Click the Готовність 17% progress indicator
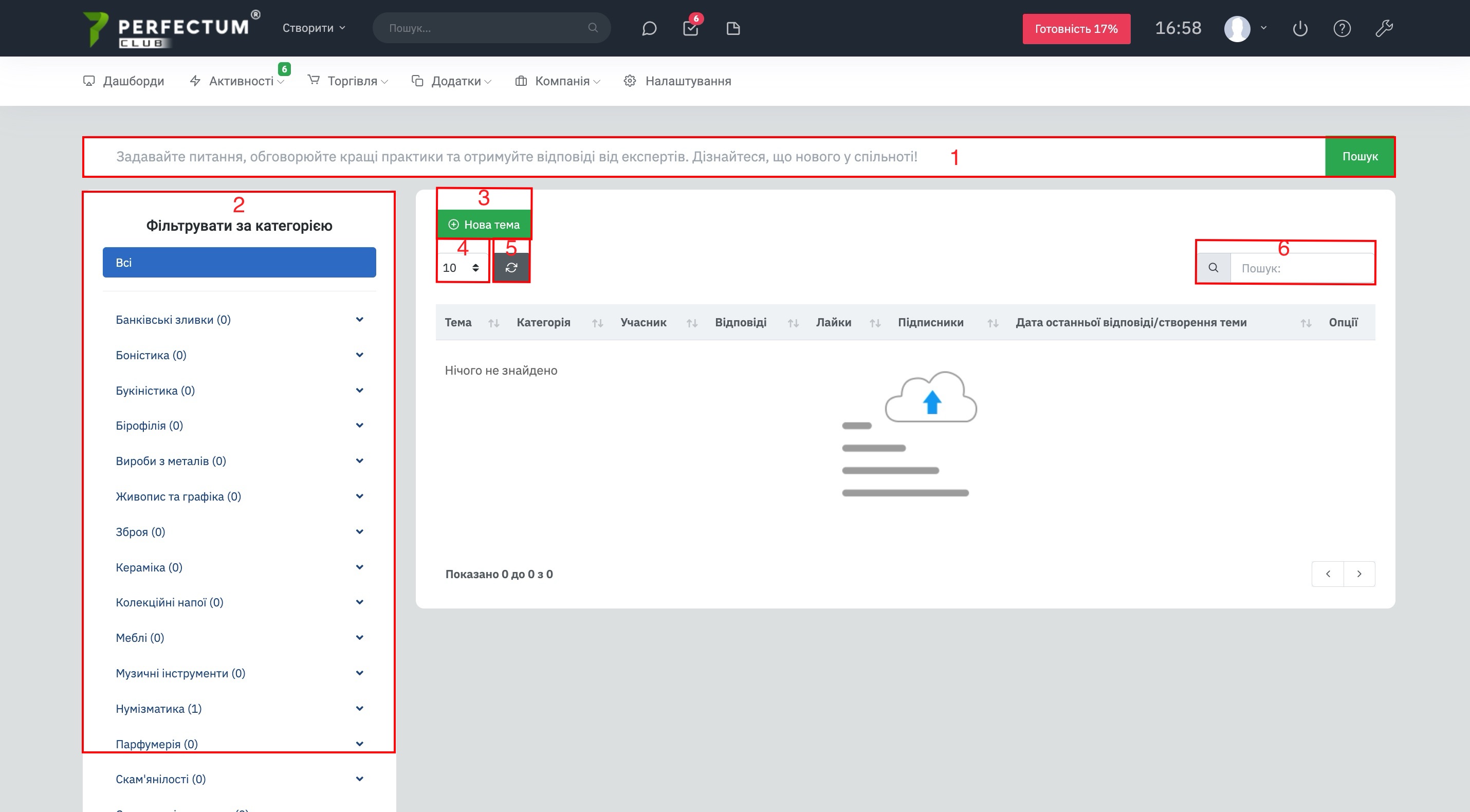The width and height of the screenshot is (1470, 812). [1076, 29]
